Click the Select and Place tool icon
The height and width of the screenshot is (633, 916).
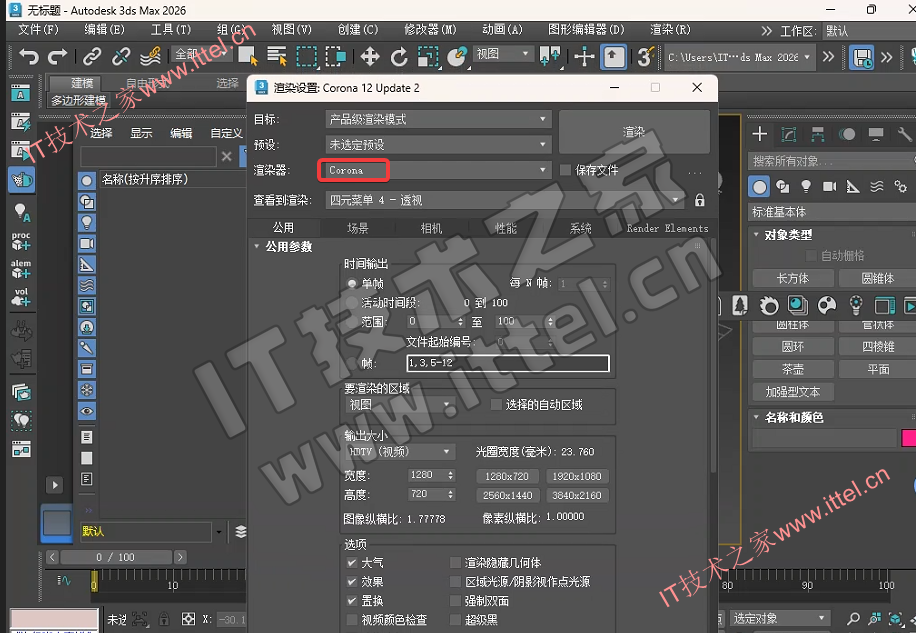tap(457, 57)
